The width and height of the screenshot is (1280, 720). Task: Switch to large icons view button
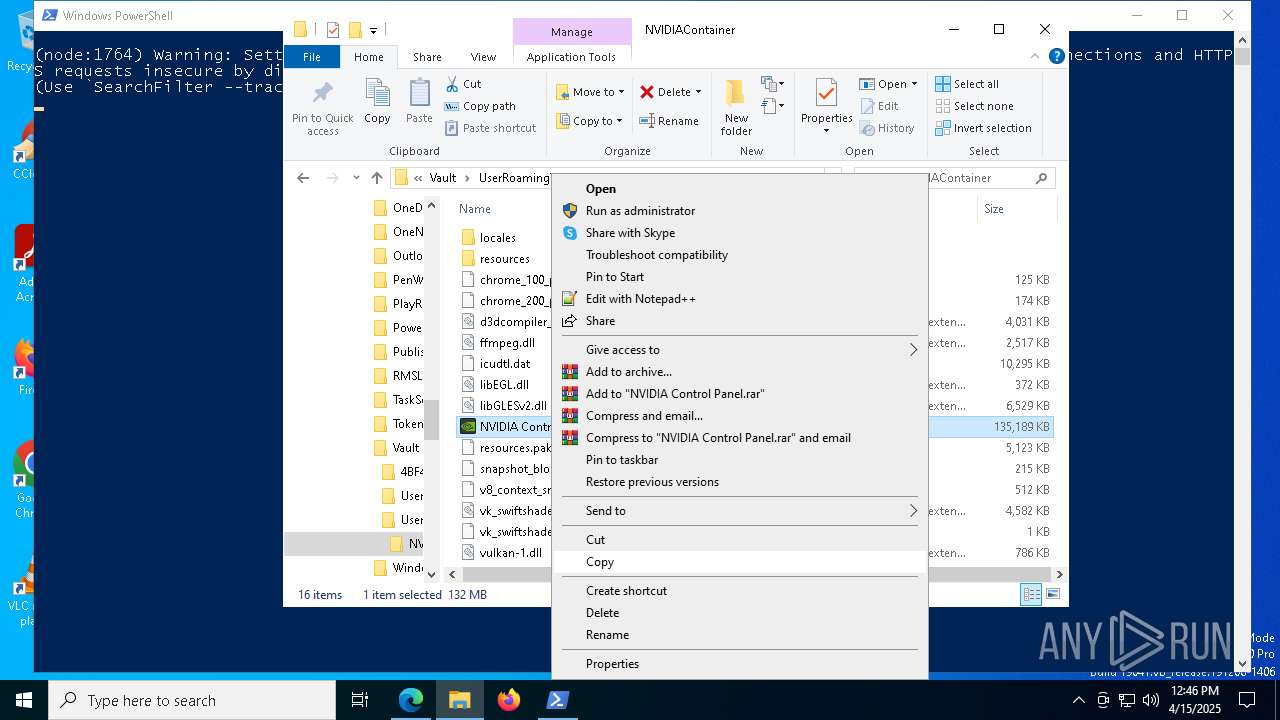pyautogui.click(x=1052, y=595)
